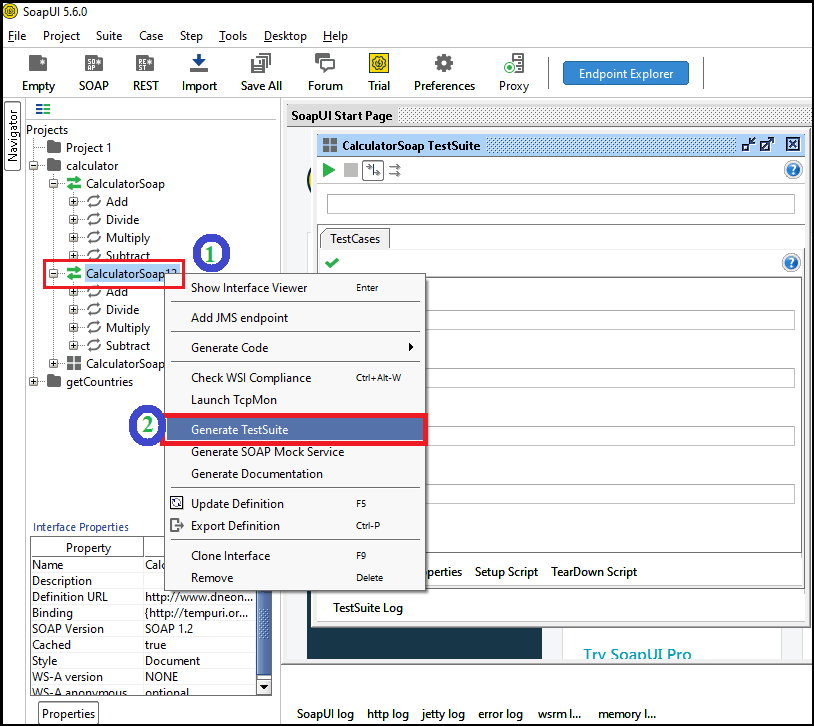814x726 pixels.
Task: Open the Tools menu
Action: coord(233,36)
